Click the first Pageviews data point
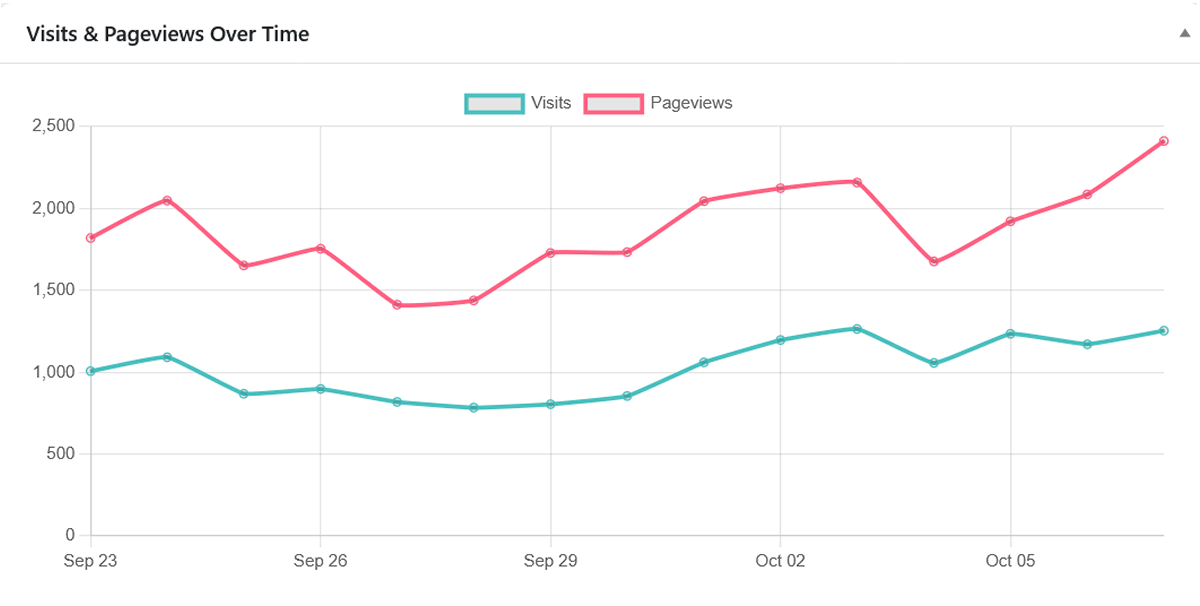This screenshot has height=606, width=1200. pyautogui.click(x=90, y=238)
